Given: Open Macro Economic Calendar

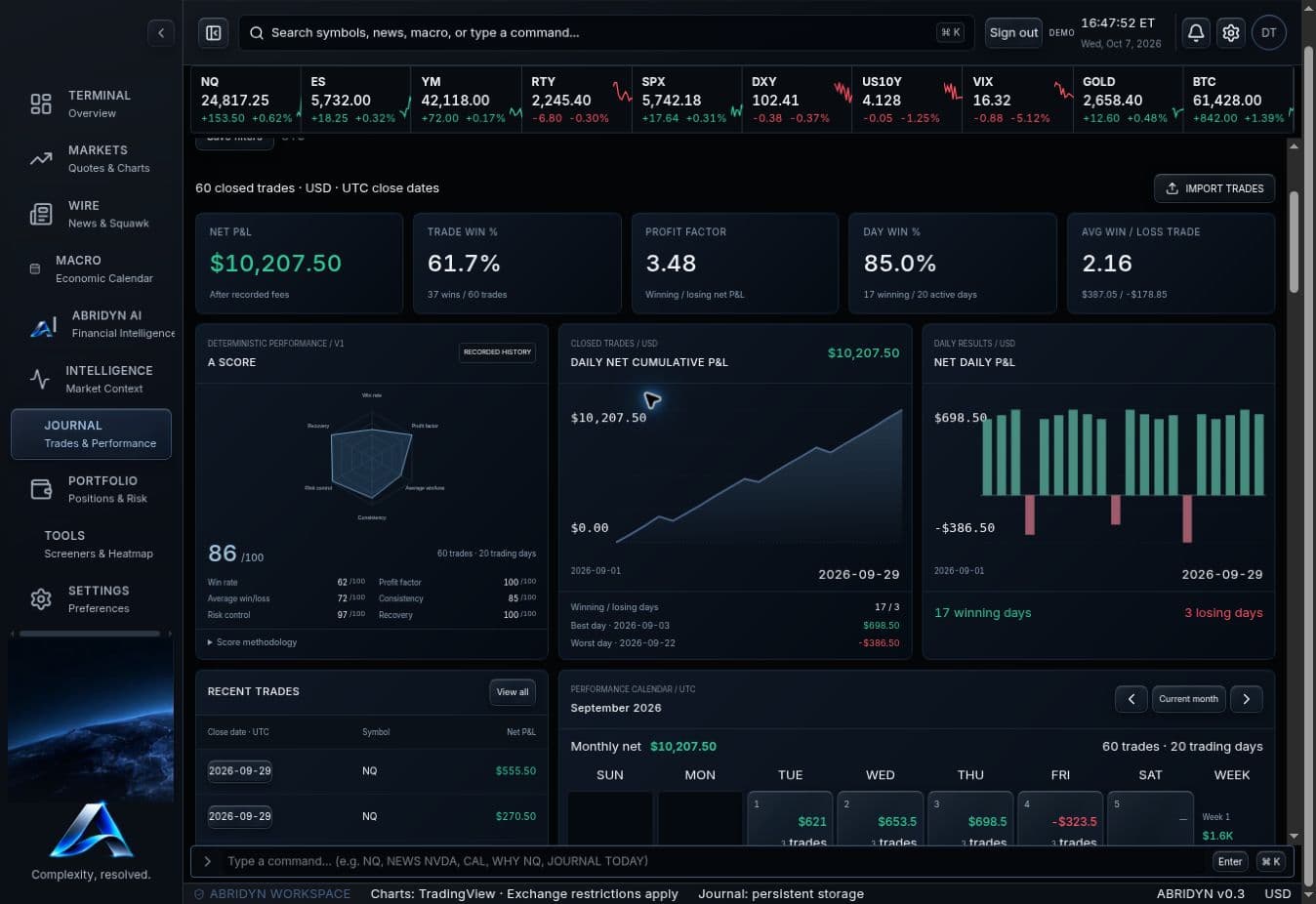Looking at the screenshot, I should tap(91, 269).
